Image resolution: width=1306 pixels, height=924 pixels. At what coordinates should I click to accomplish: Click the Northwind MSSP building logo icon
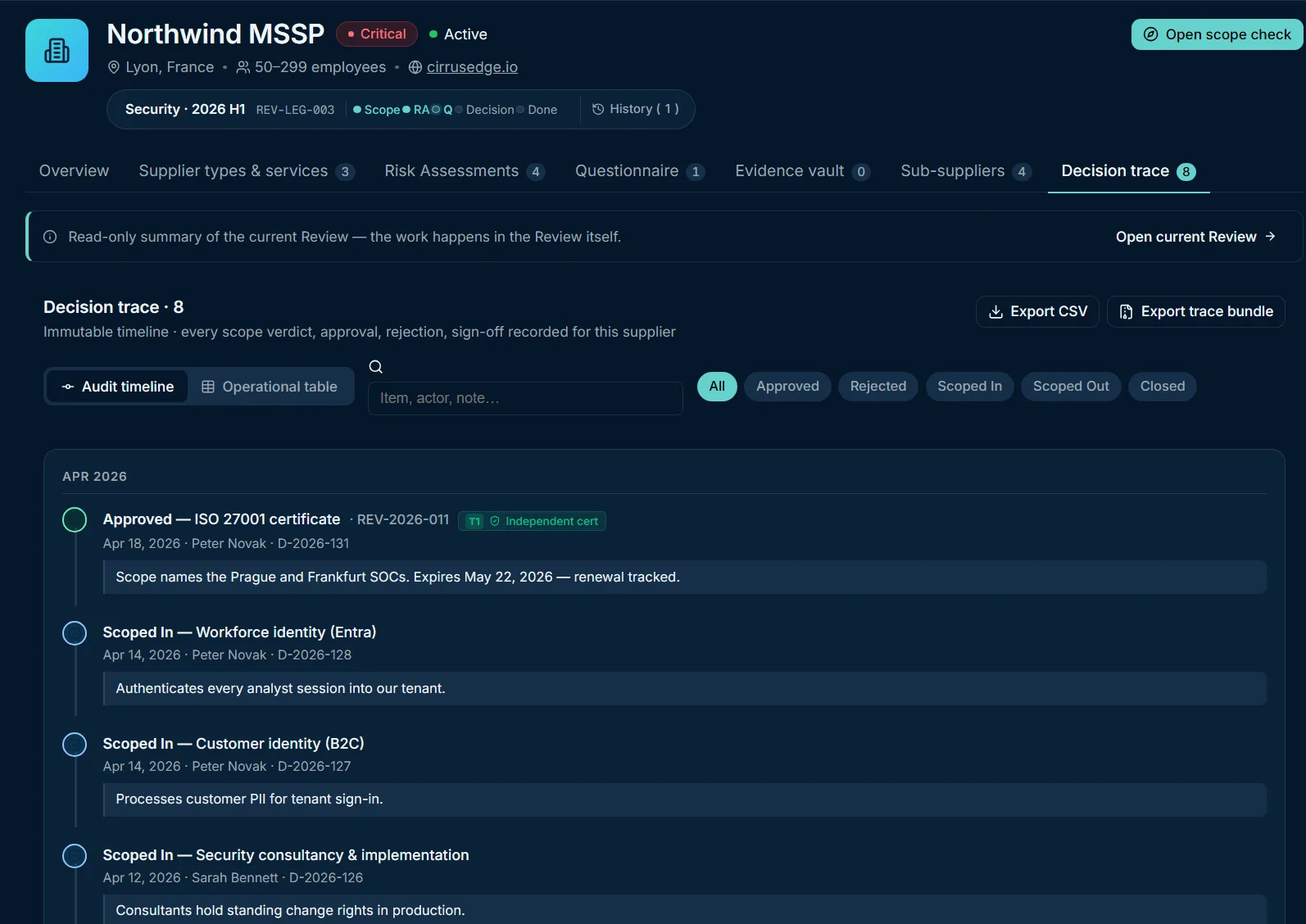(57, 50)
